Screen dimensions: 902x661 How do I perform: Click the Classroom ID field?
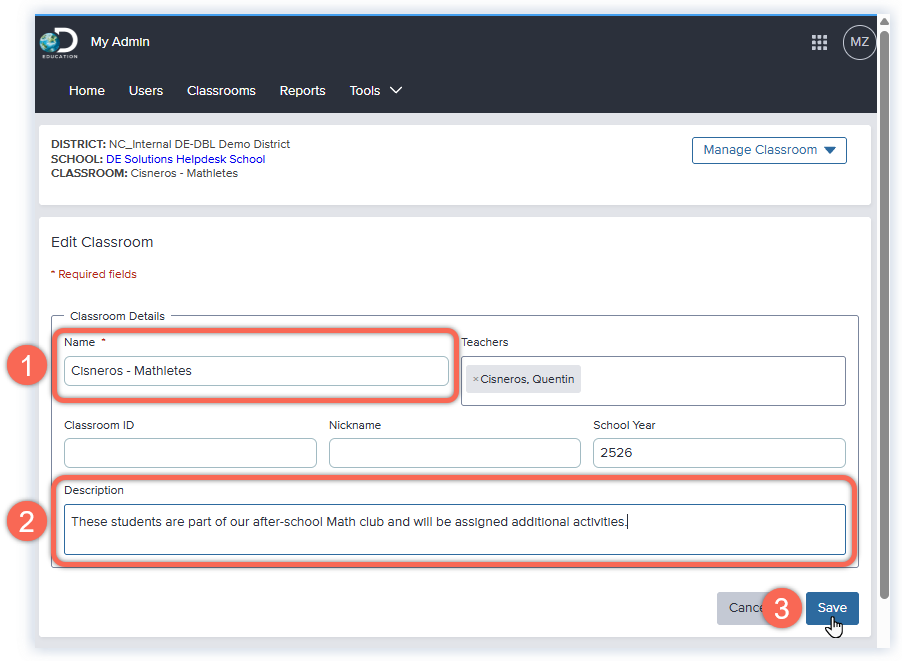(x=190, y=452)
